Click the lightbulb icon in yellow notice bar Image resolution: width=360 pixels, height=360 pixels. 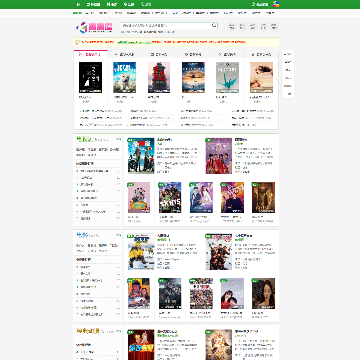pyautogui.click(x=77, y=42)
